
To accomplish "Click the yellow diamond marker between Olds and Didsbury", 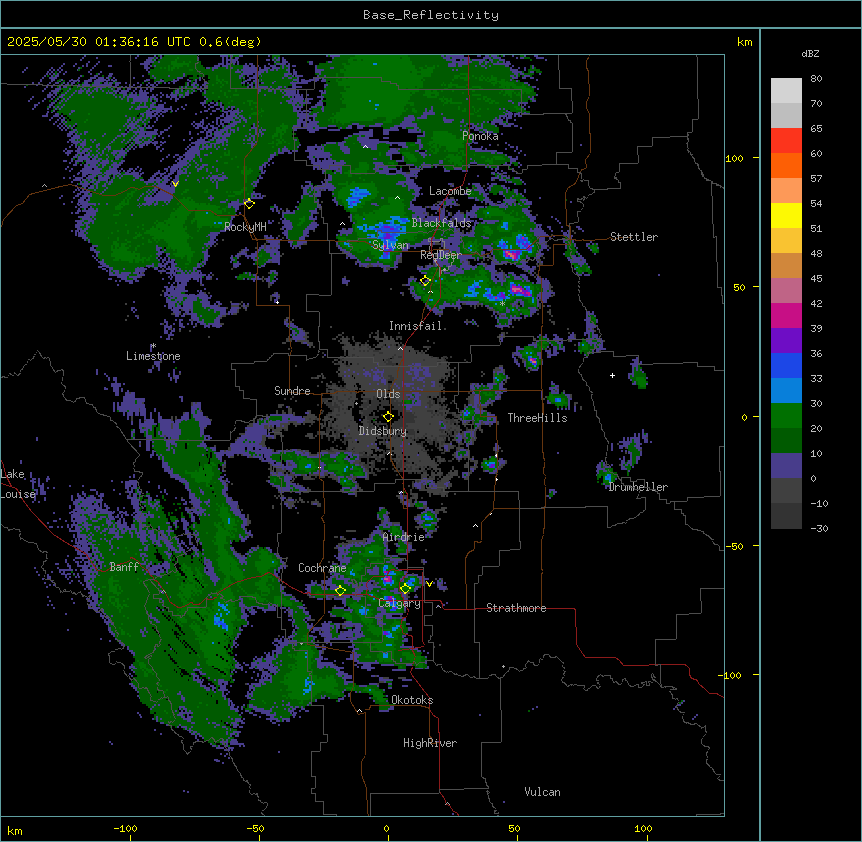I will click(x=388, y=416).
